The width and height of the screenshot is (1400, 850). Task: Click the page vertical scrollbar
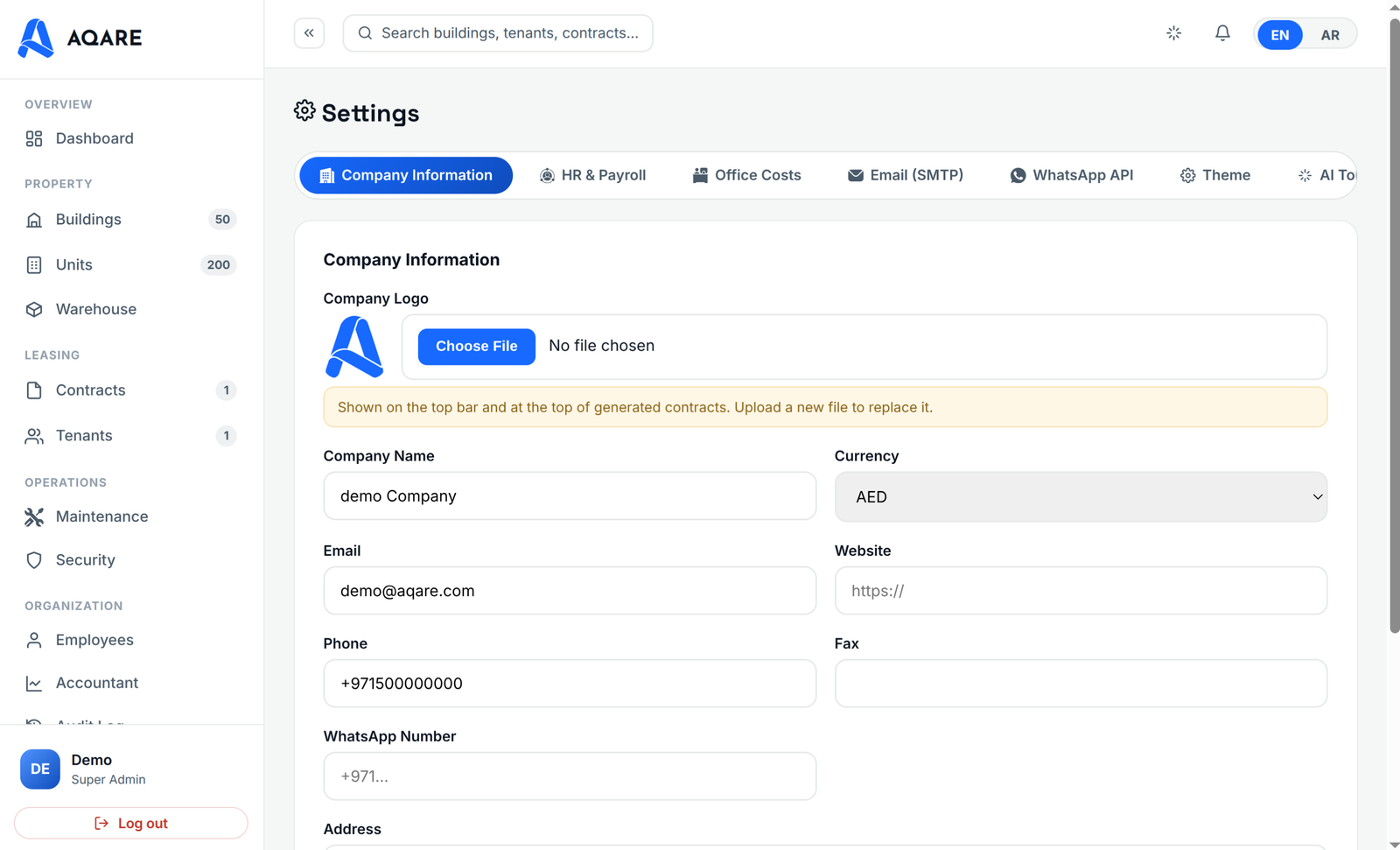click(1394, 326)
